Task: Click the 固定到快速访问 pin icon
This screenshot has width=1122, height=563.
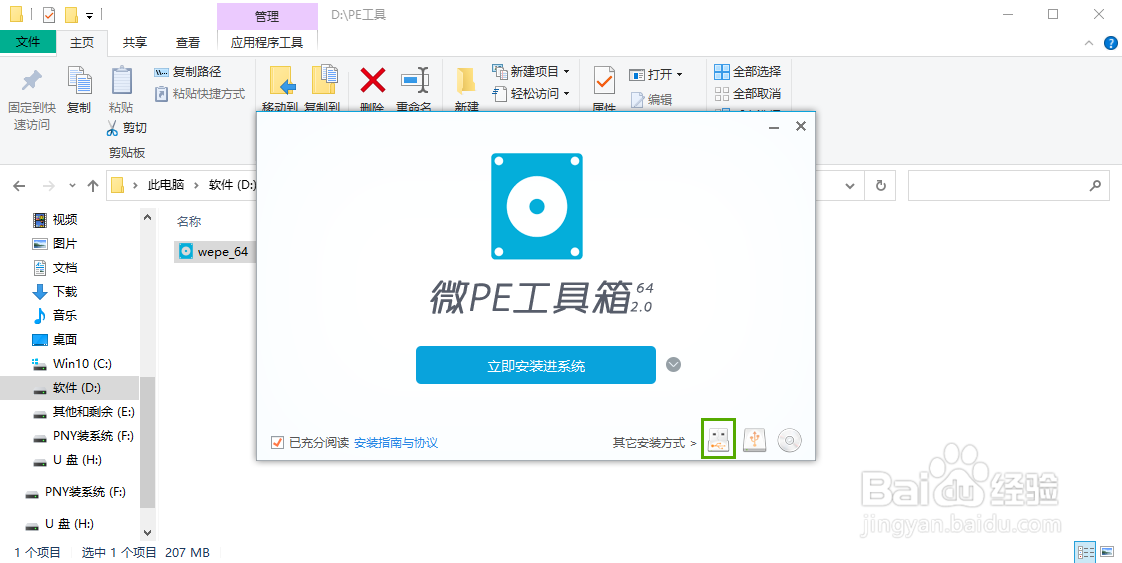Action: tap(31, 81)
